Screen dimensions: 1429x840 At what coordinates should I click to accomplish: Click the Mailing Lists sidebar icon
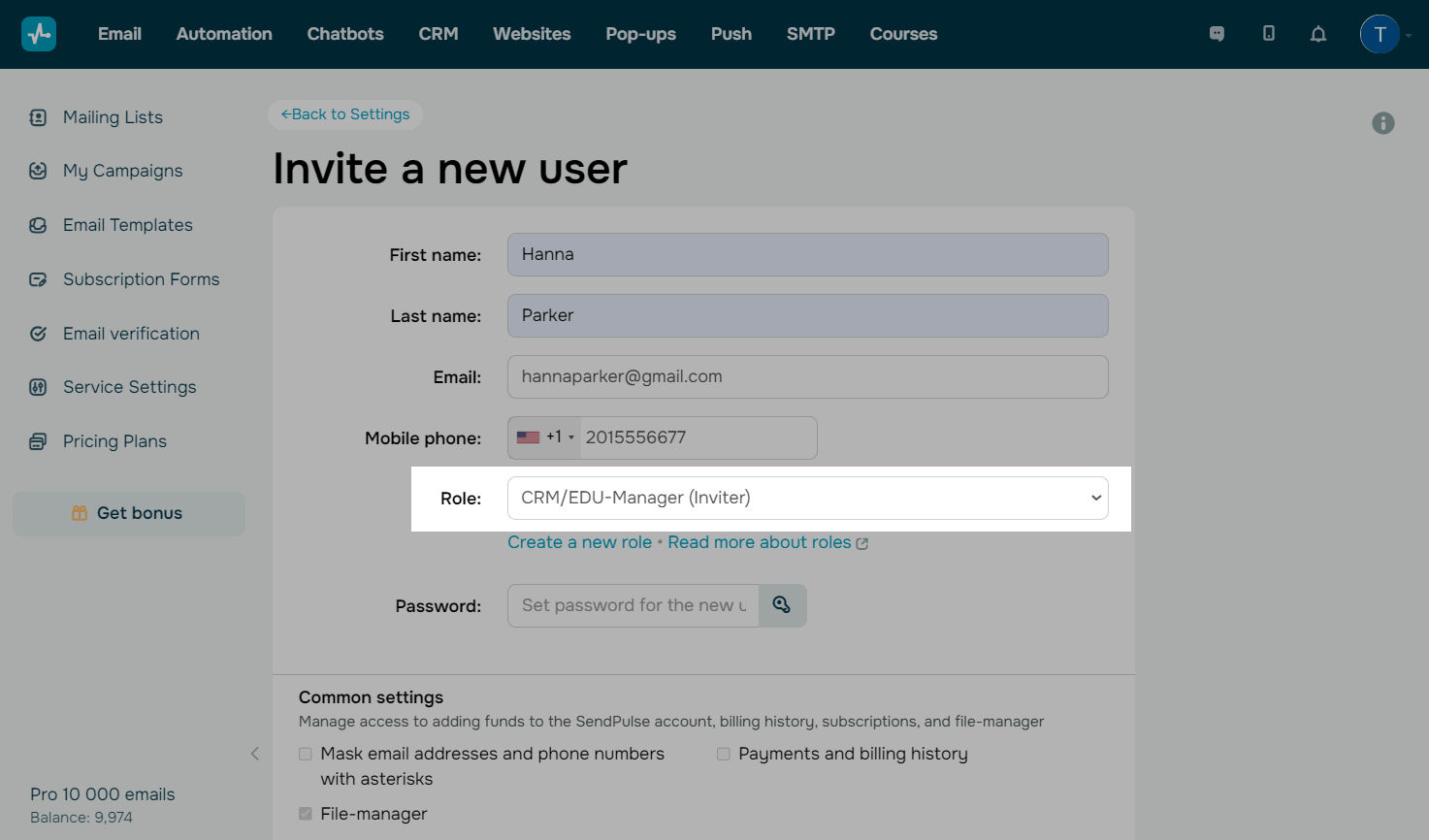pyautogui.click(x=38, y=117)
